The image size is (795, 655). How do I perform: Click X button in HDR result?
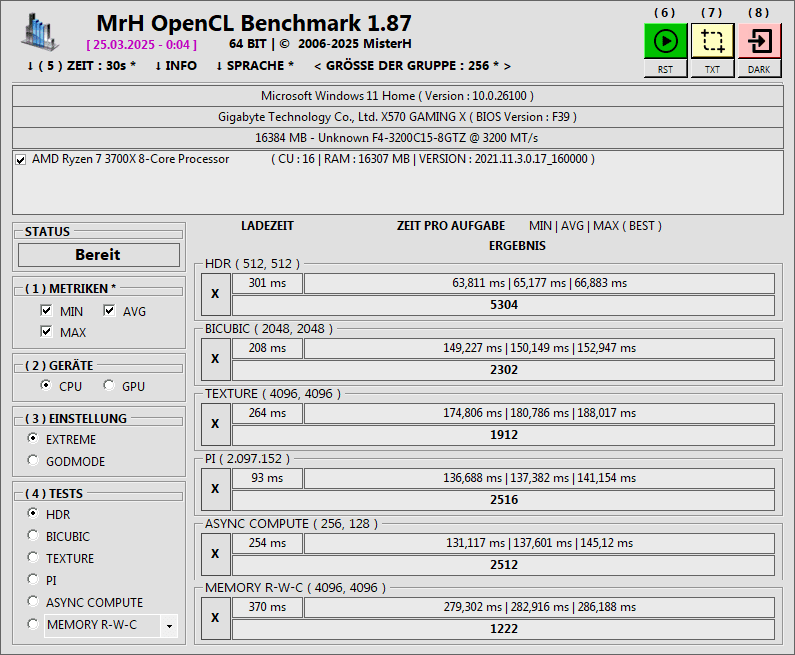click(215, 294)
